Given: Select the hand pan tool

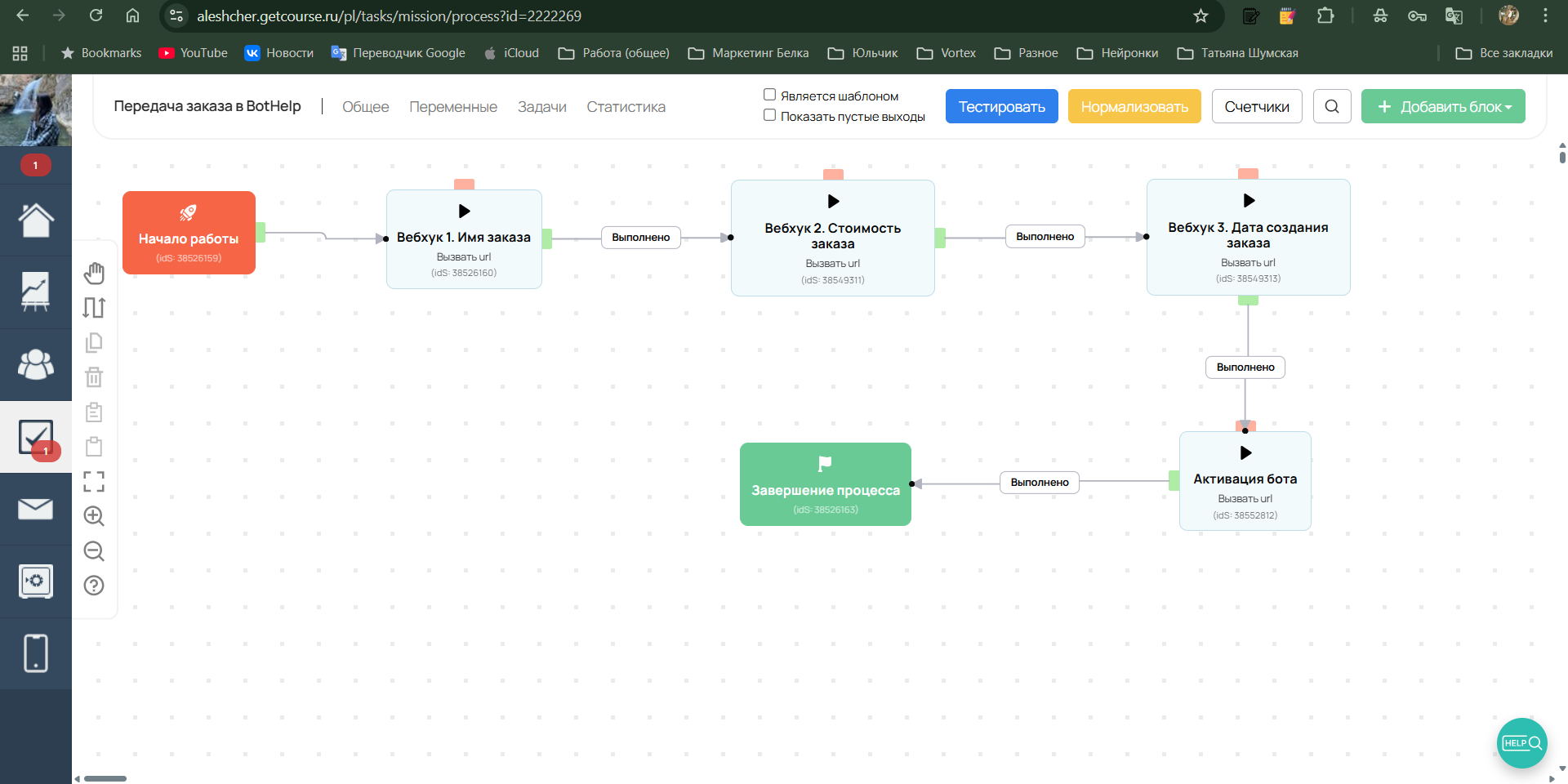Looking at the screenshot, I should click(94, 273).
